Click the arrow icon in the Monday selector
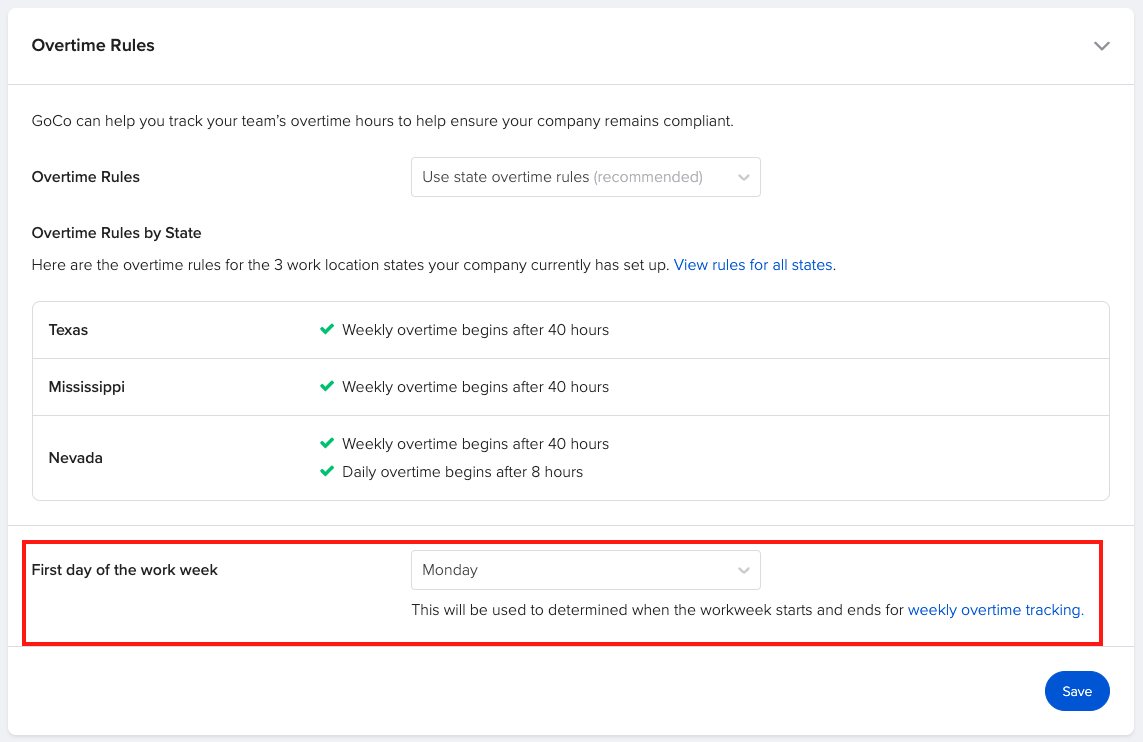Screen dimensions: 1143x742 pos(743,571)
